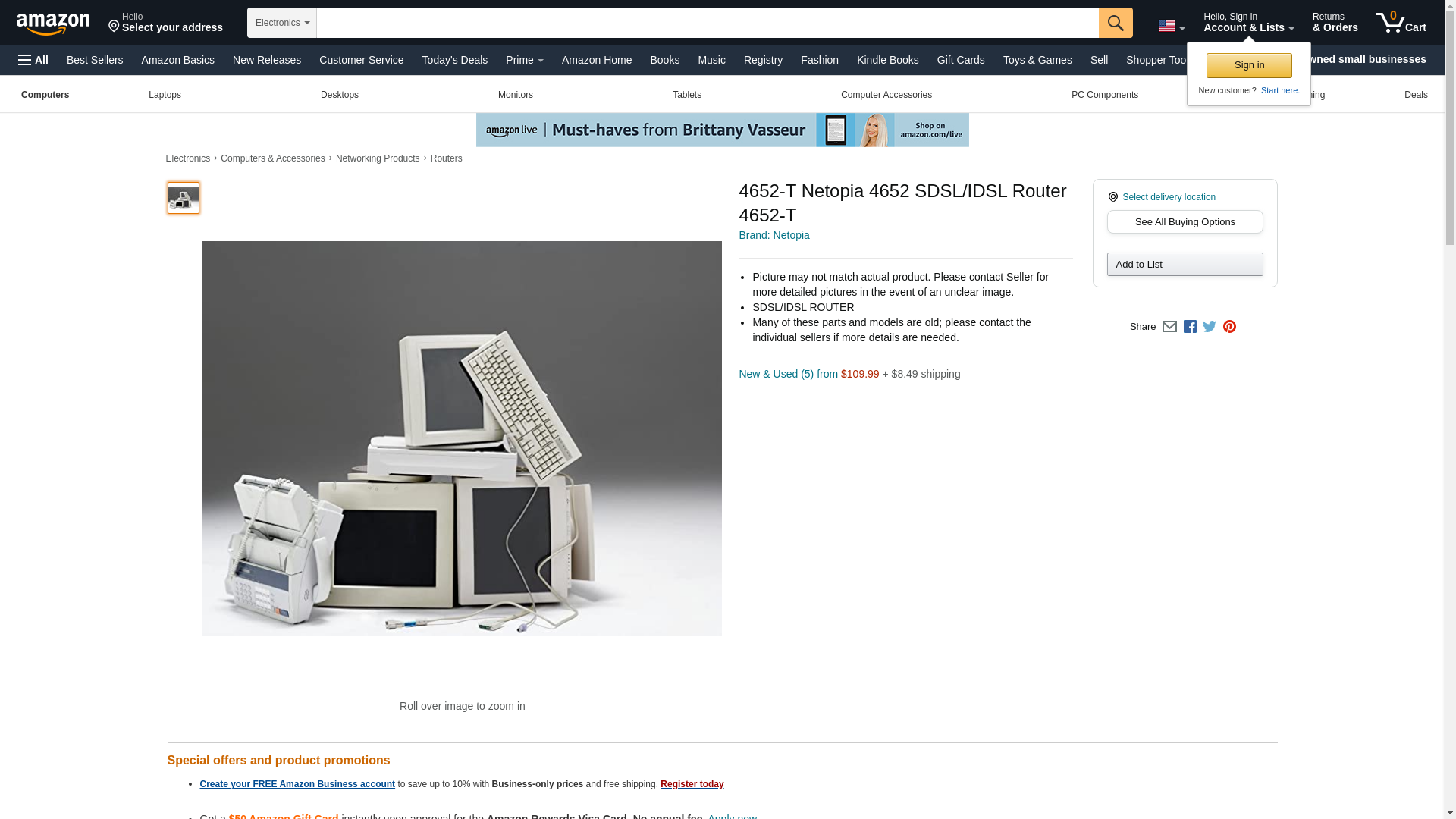Share product on Pinterest icon
The width and height of the screenshot is (1456, 819).
pos(1229,327)
